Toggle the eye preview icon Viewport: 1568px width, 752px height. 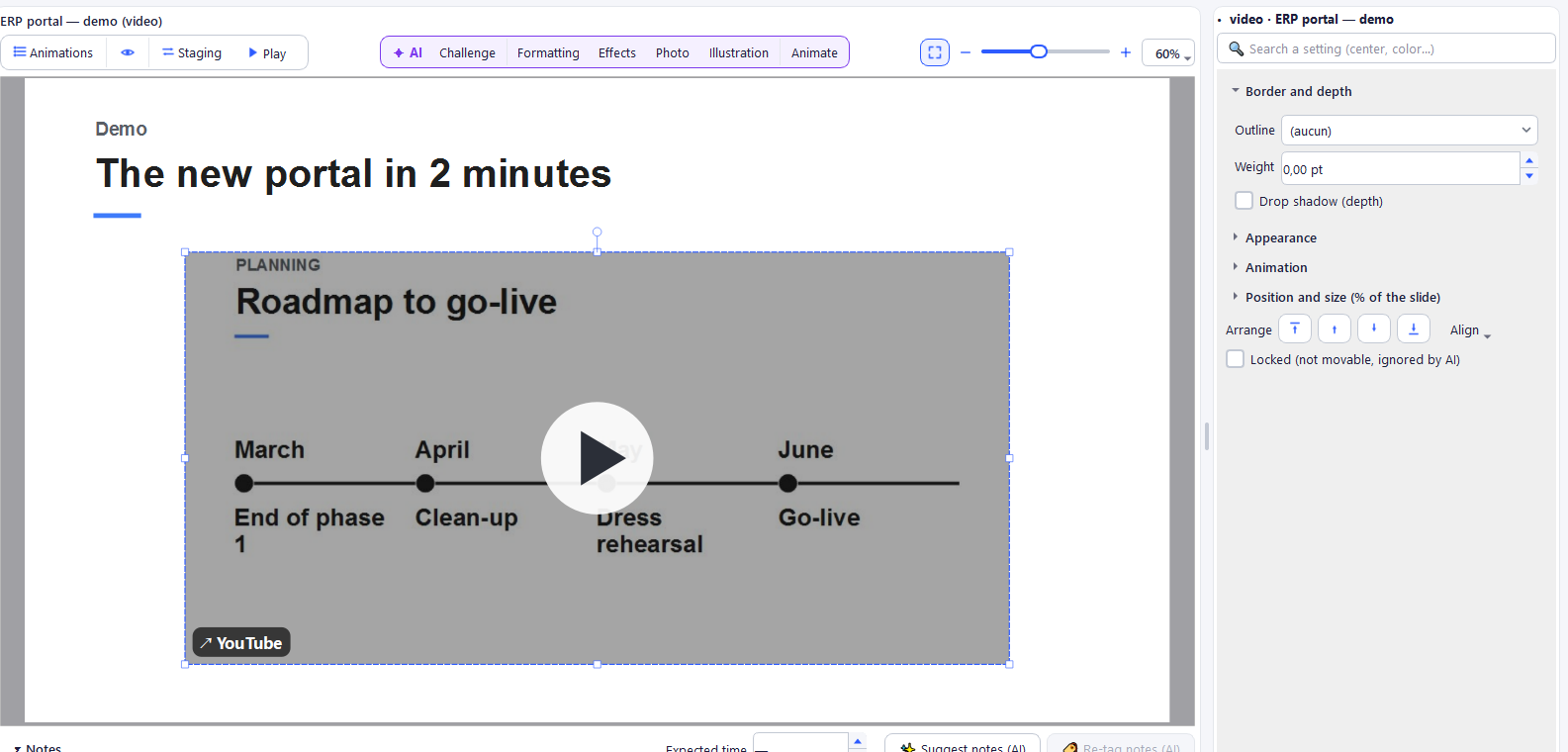[x=128, y=53]
